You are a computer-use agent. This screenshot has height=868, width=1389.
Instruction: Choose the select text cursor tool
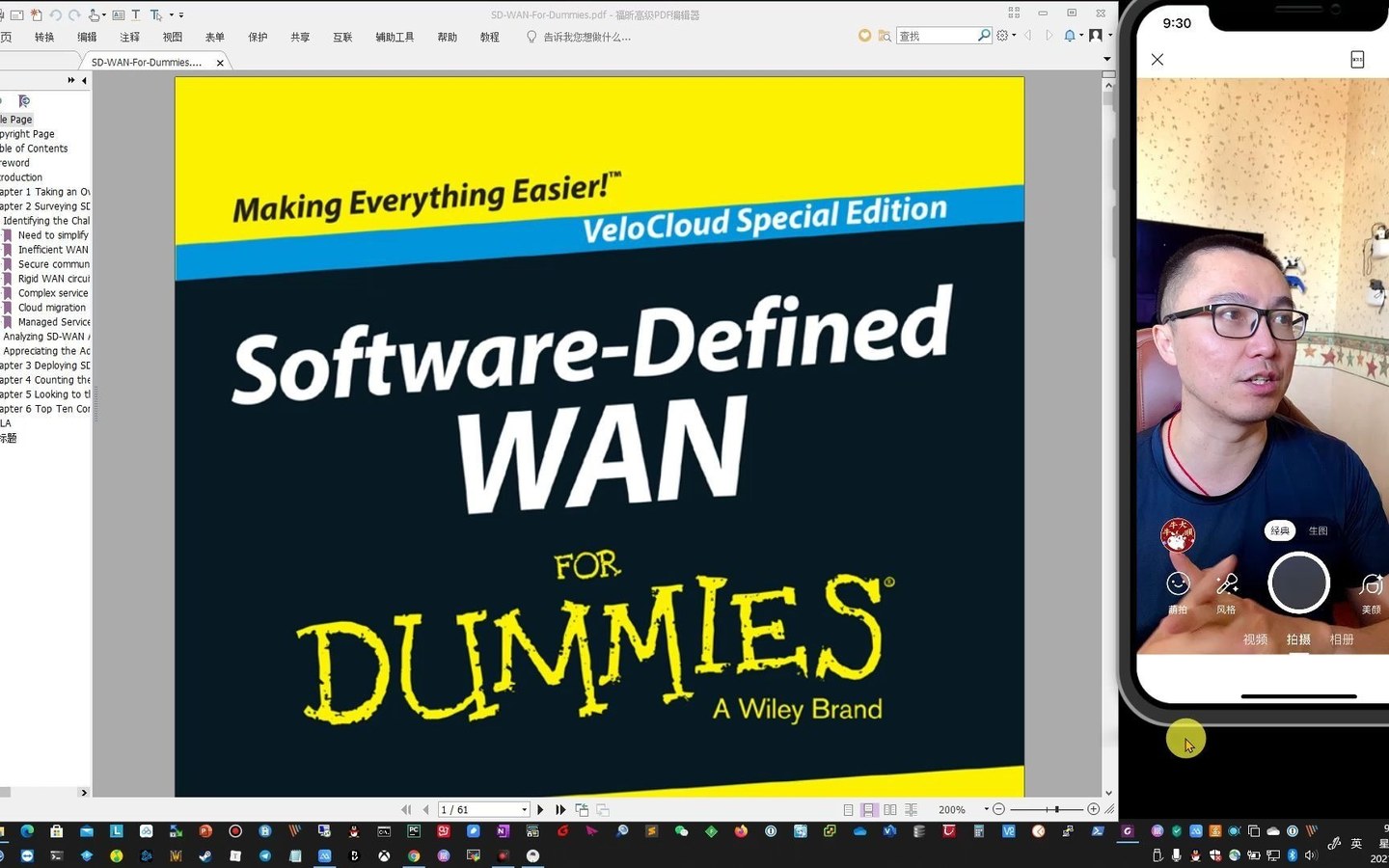[x=155, y=14]
